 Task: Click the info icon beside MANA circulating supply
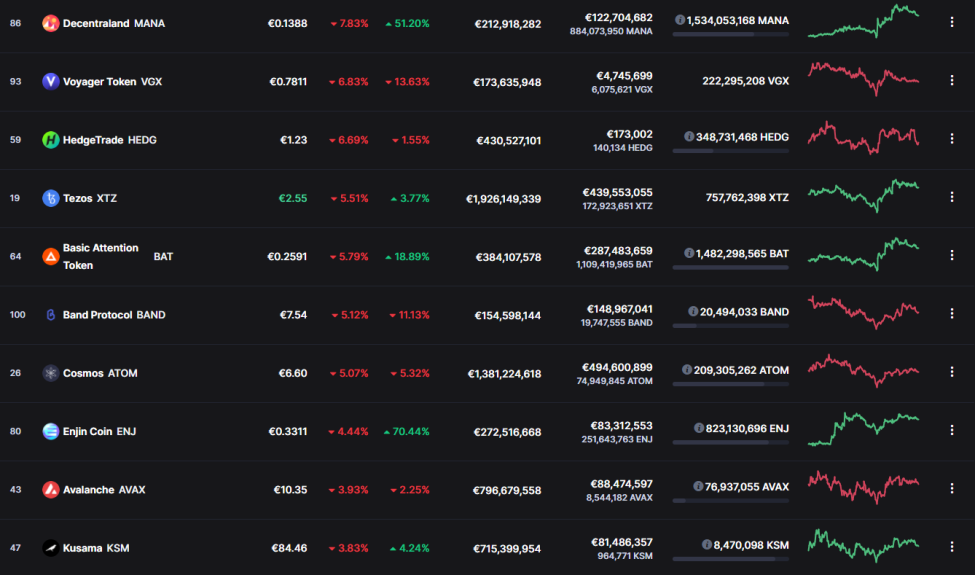(680, 20)
